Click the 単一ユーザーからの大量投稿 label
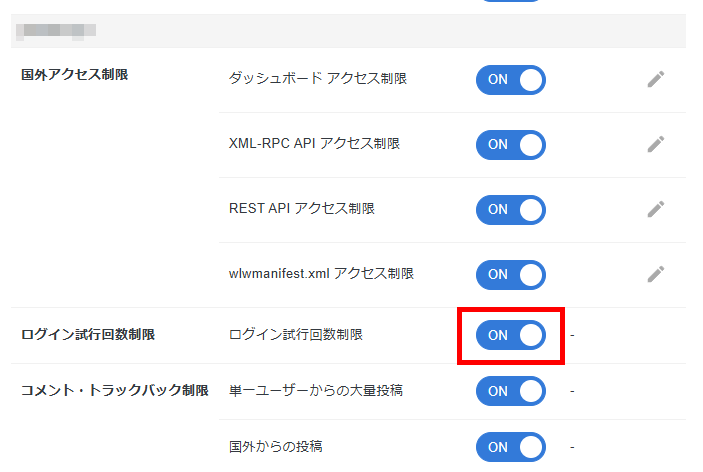The width and height of the screenshot is (703, 472). (313, 391)
